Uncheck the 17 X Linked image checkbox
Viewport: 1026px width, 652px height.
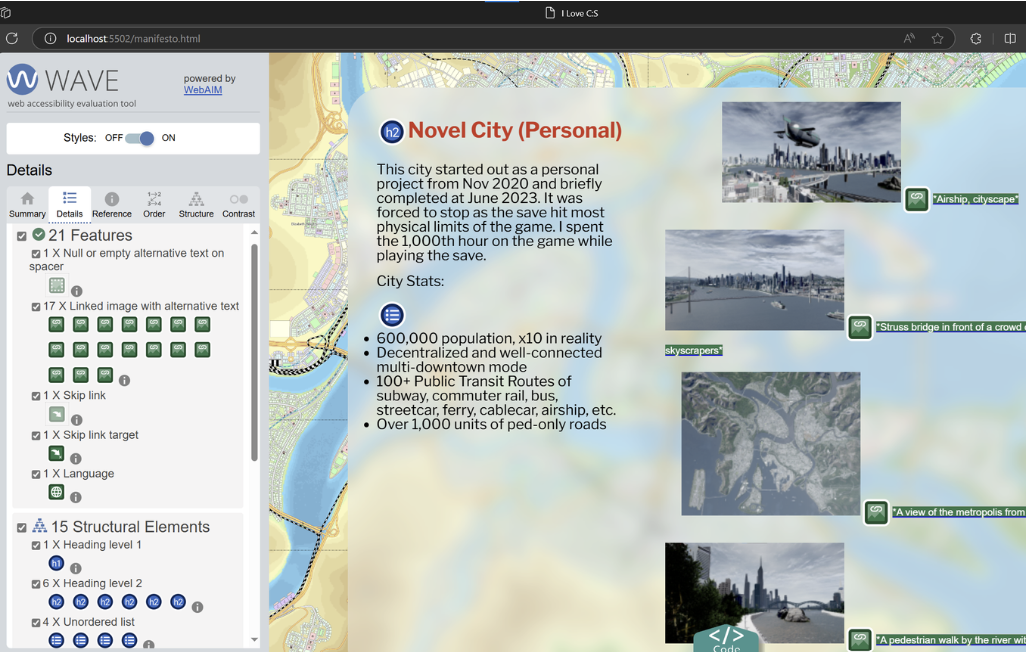click(x=37, y=307)
